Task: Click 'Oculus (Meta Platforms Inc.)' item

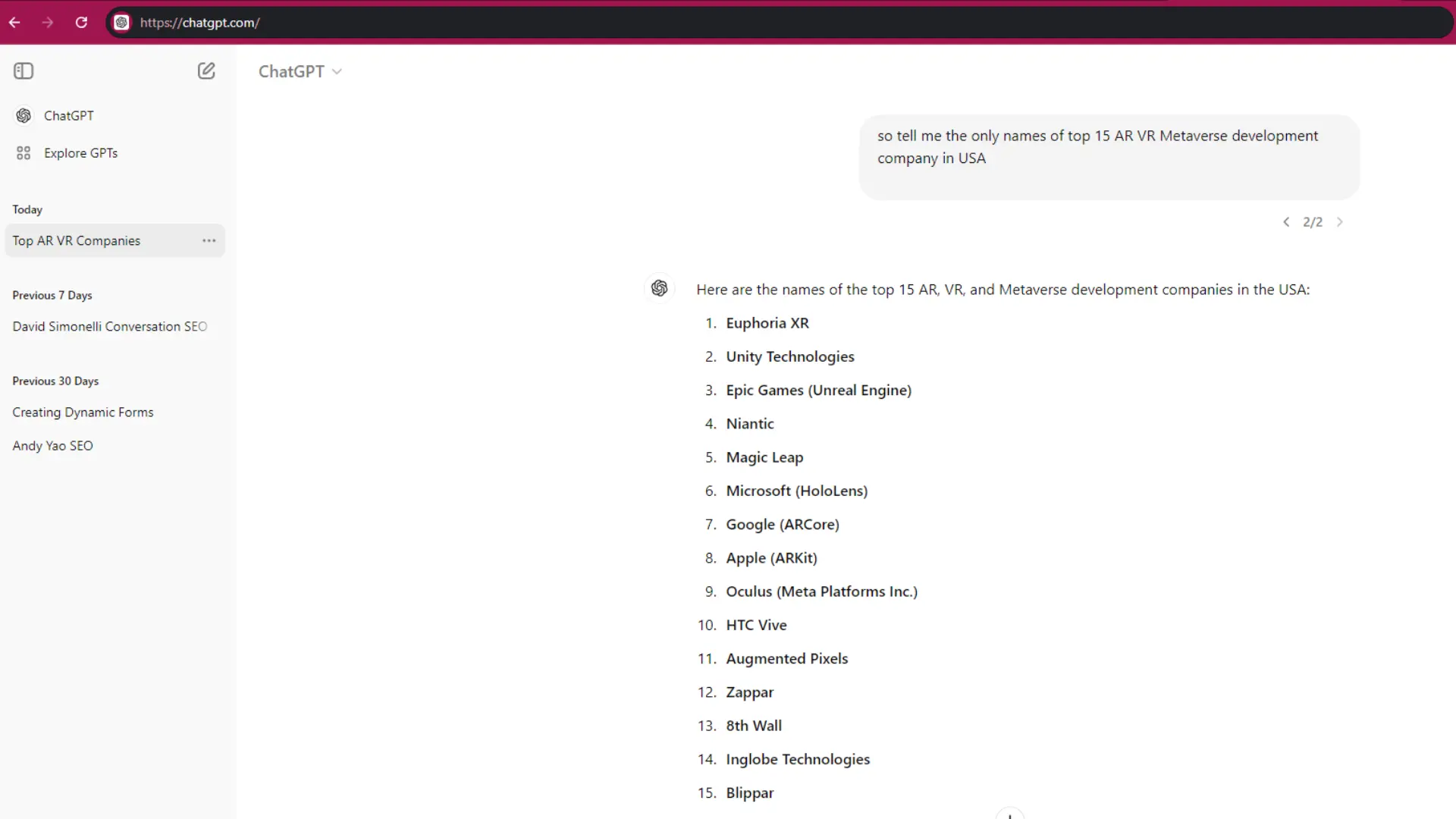Action: (822, 591)
